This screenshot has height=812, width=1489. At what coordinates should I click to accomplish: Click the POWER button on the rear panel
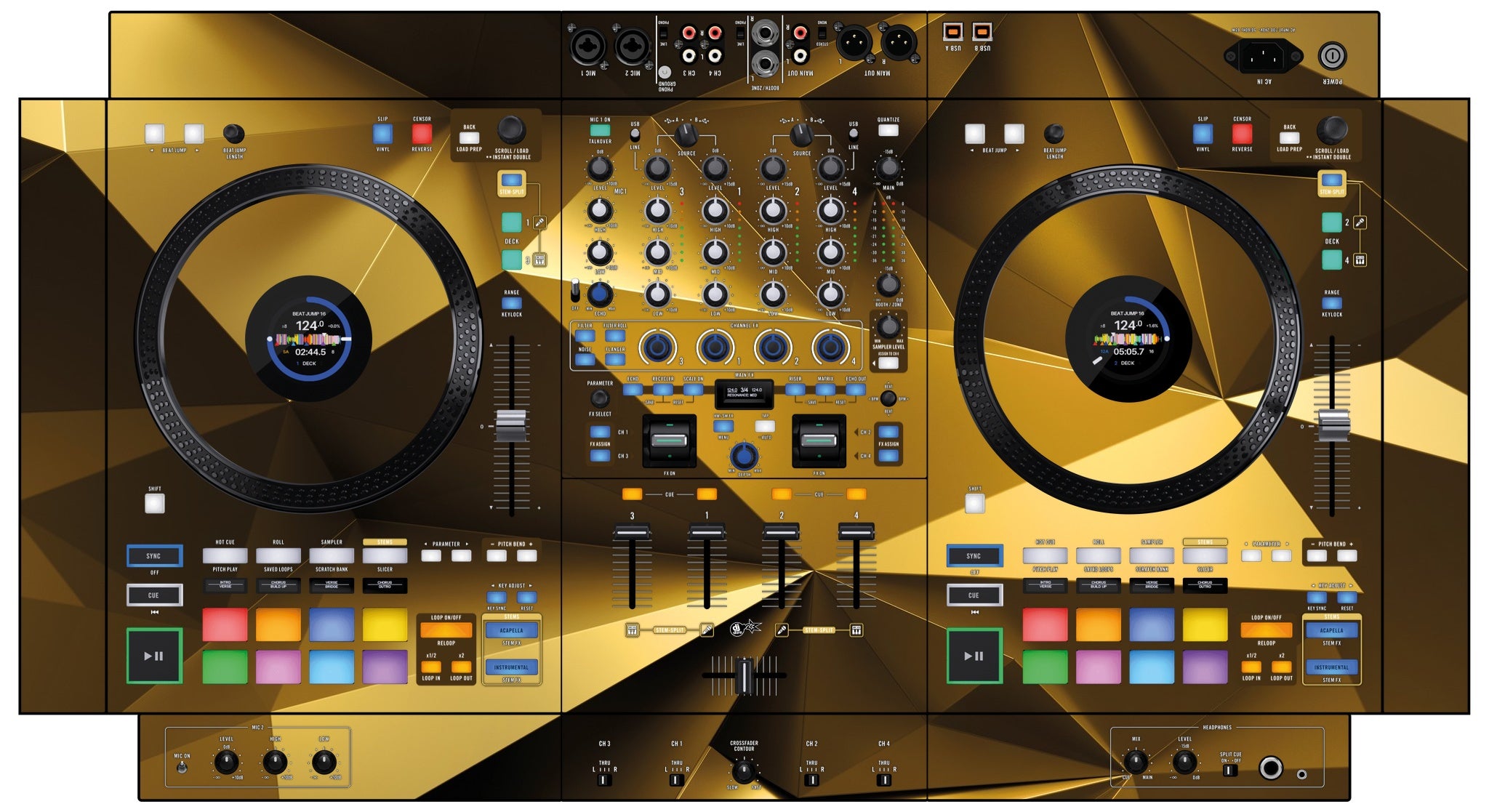(x=1332, y=55)
